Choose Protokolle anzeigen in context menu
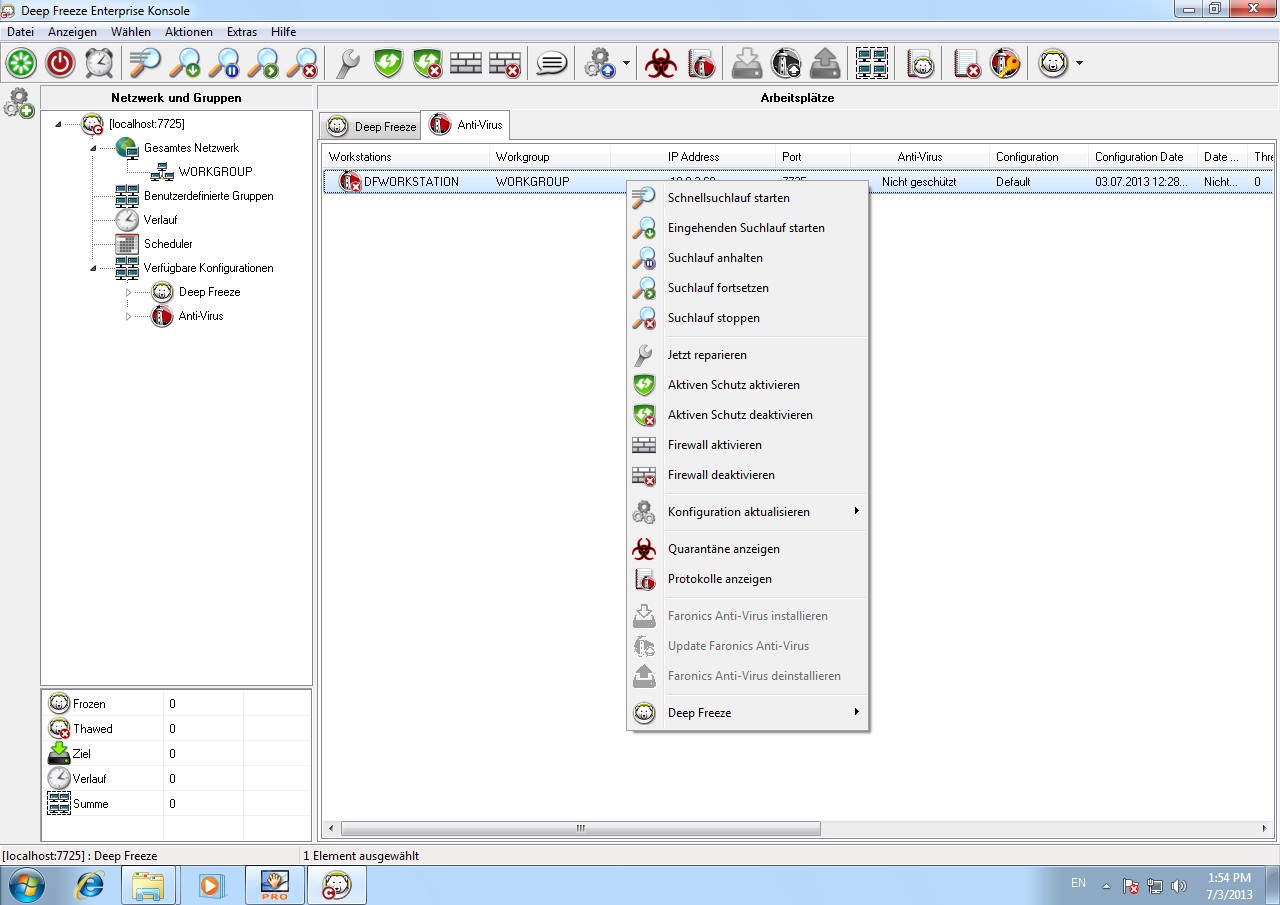 pyautogui.click(x=747, y=579)
